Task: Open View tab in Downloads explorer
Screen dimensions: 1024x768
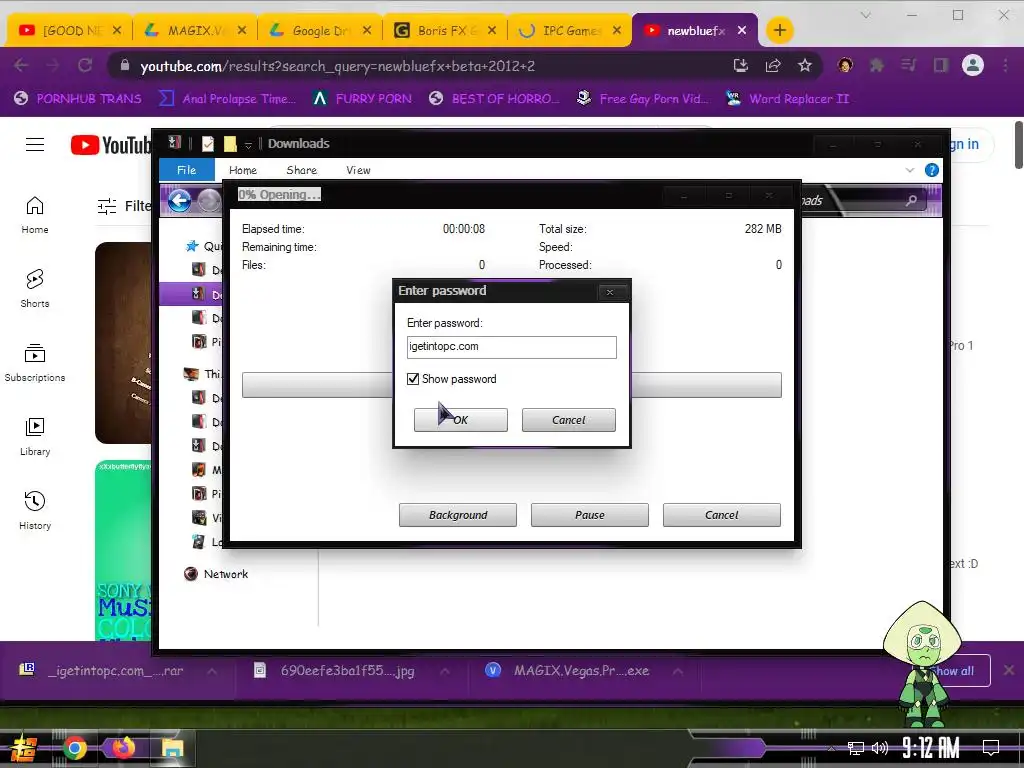Action: click(358, 170)
